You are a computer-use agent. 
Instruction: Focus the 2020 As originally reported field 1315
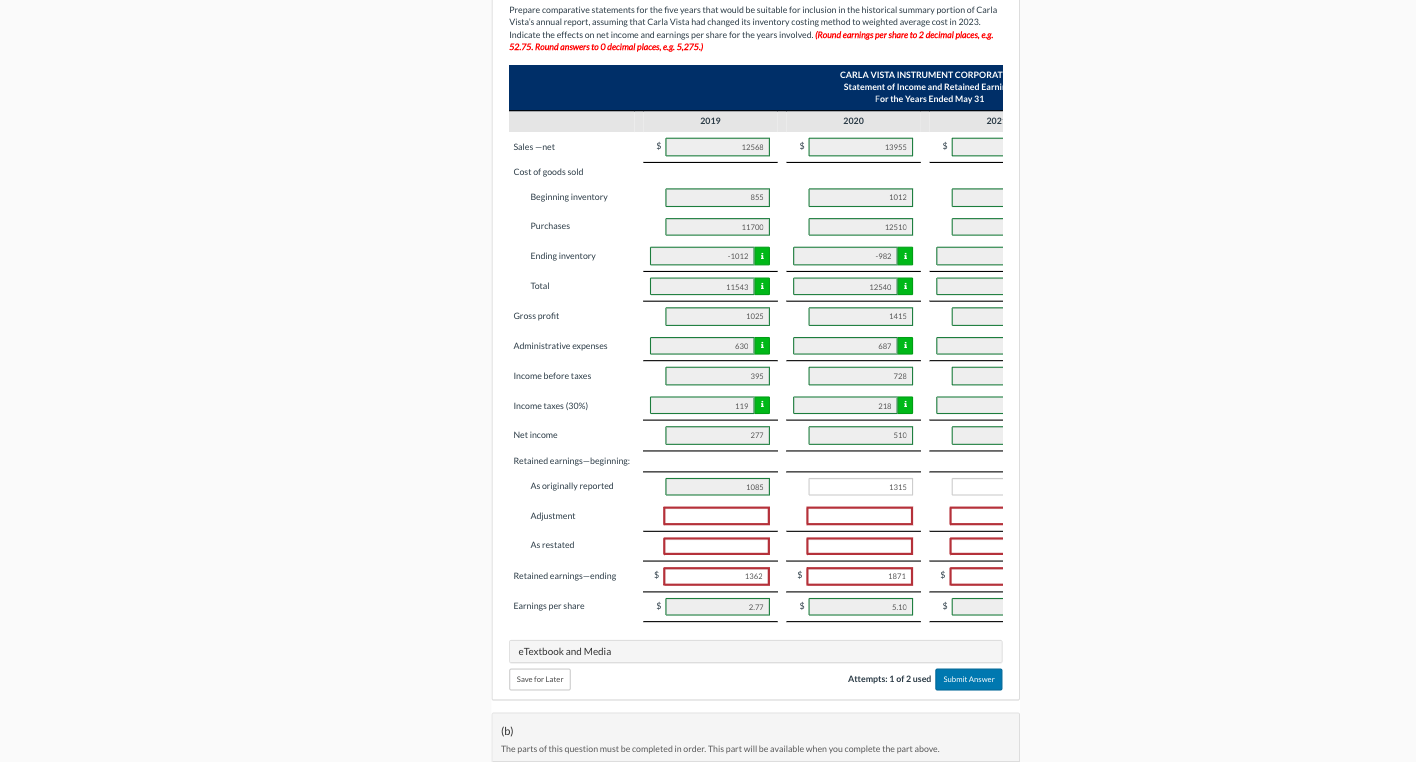pyautogui.click(x=860, y=487)
